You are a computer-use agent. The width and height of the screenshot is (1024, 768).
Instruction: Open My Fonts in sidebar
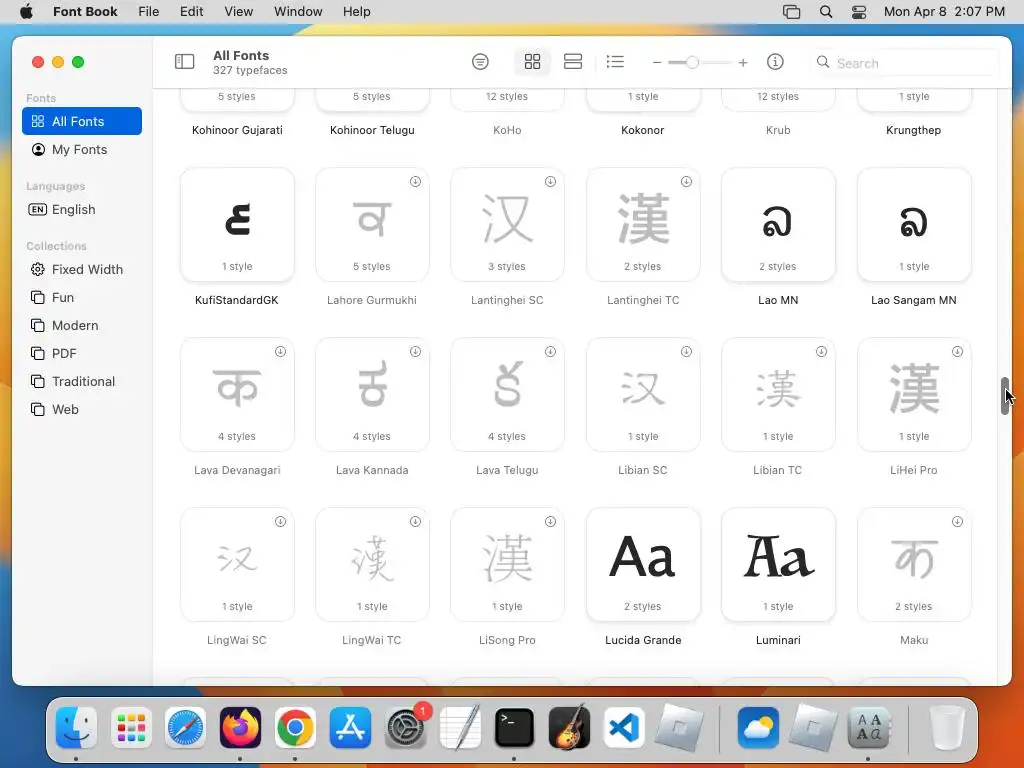(x=82, y=150)
